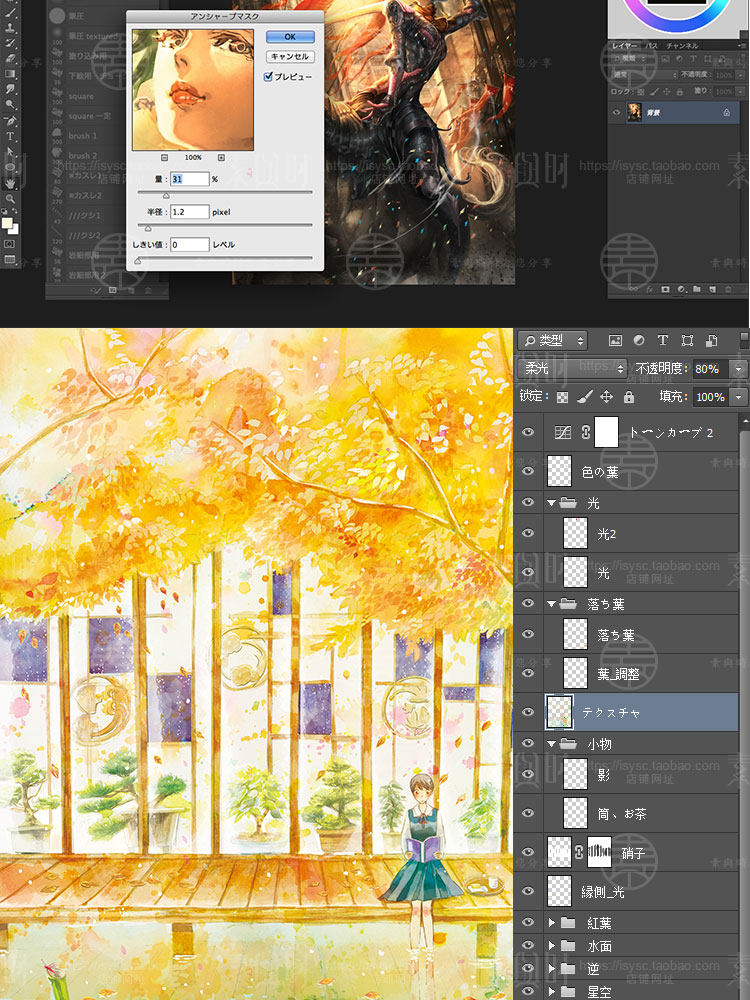Viewport: 750px width, 1000px height.
Task: Switch to the チャンネル tab
Action: (682, 46)
